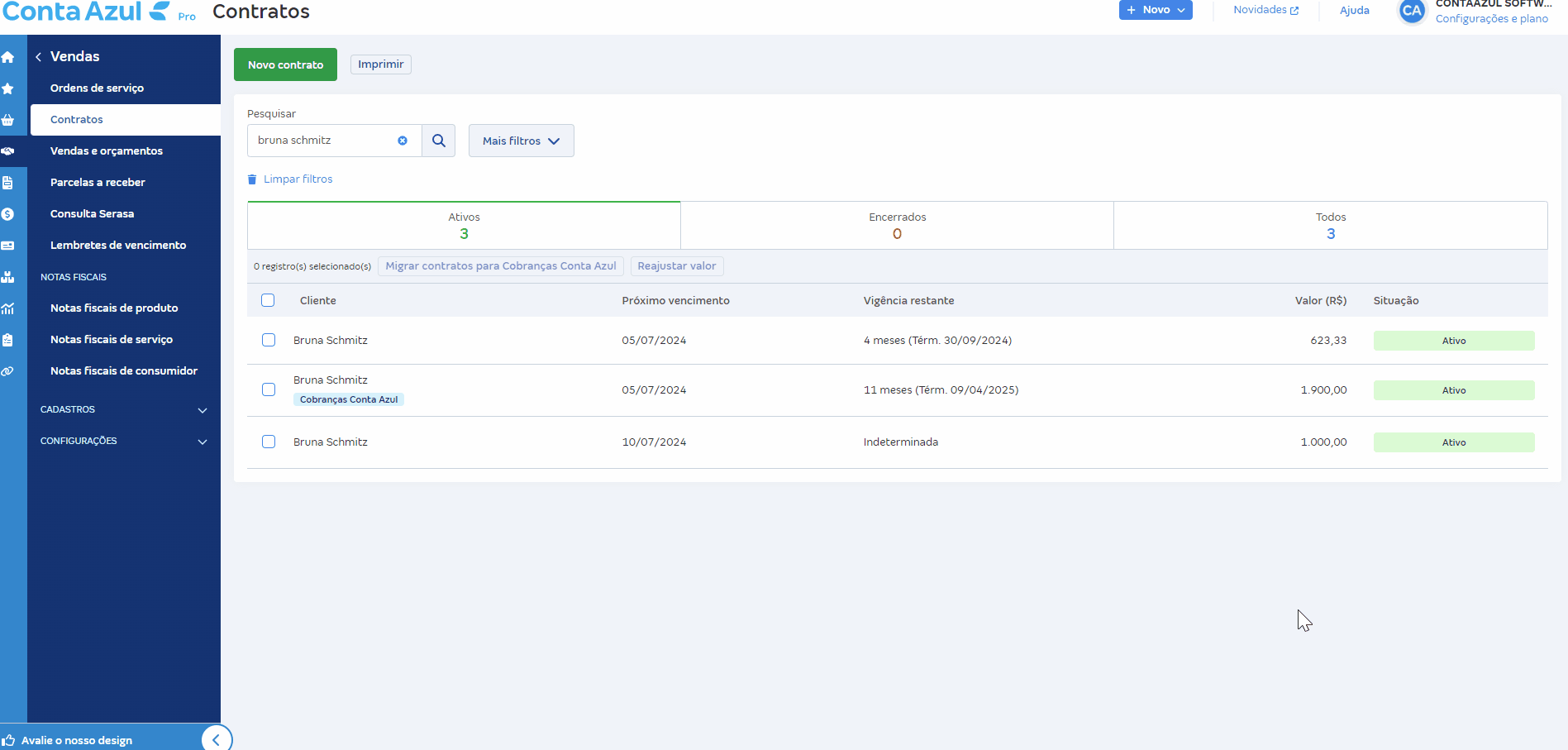The width and height of the screenshot is (1568, 750).
Task: Open Ordens de serviço menu item
Action: (x=97, y=88)
